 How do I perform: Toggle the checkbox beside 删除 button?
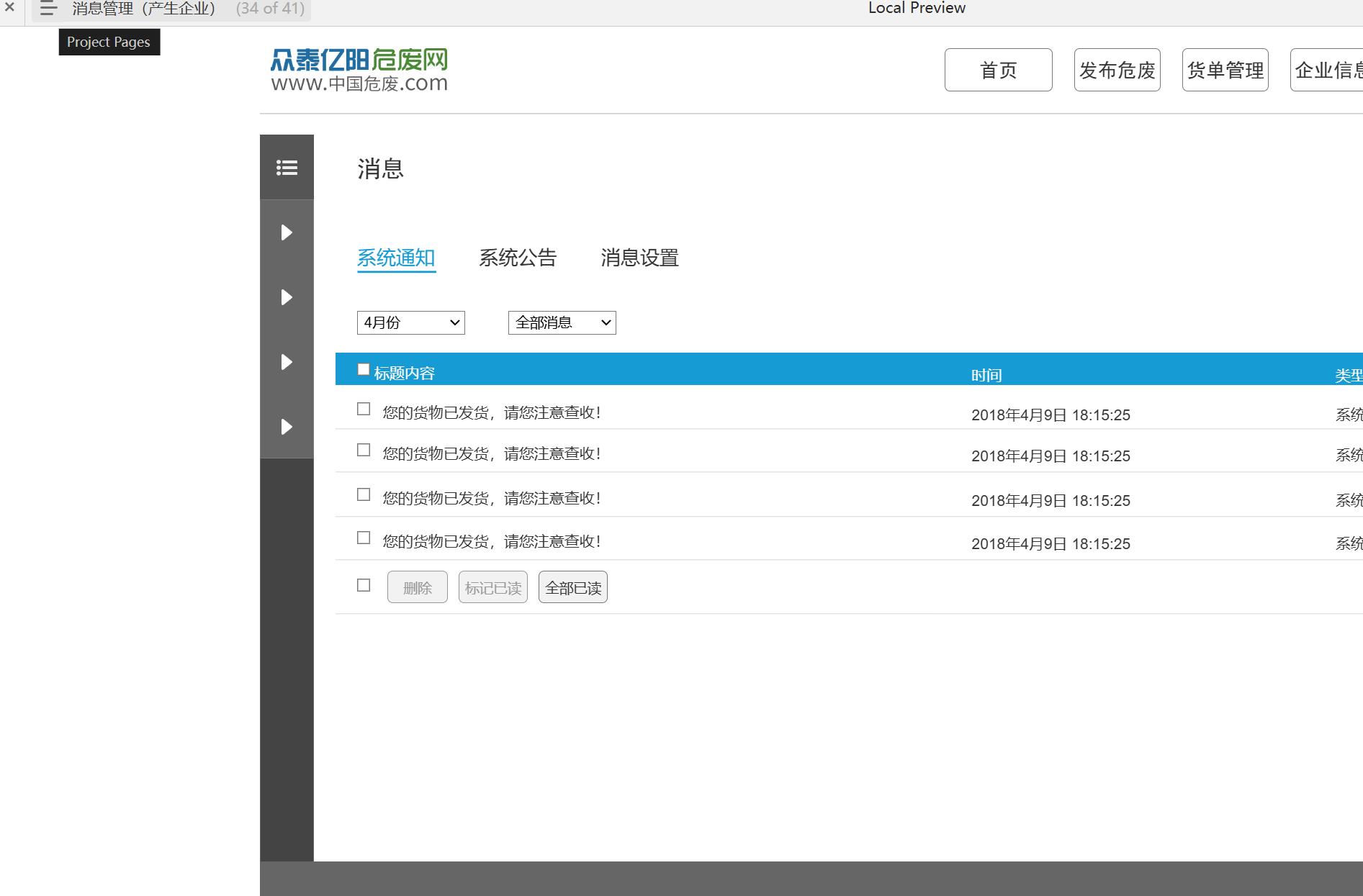364,585
